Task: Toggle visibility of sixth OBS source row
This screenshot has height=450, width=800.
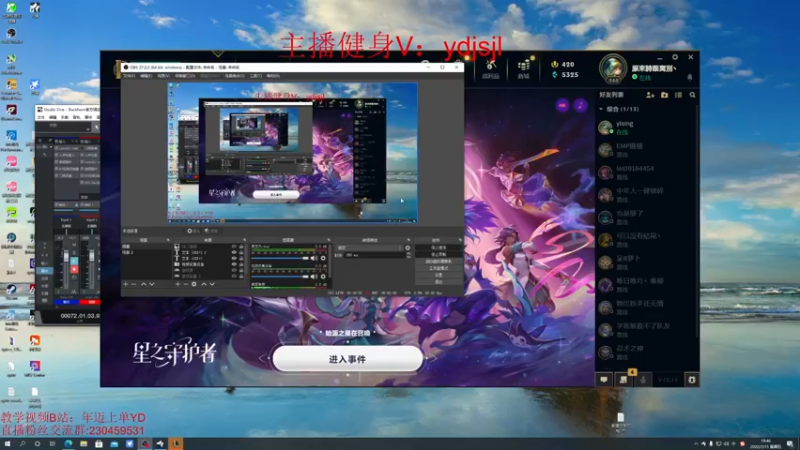Action: (234, 276)
